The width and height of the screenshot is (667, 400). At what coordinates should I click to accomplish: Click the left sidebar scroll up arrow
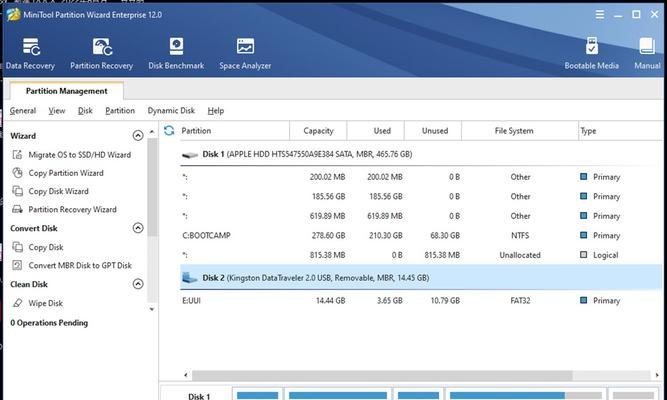pyautogui.click(x=152, y=131)
